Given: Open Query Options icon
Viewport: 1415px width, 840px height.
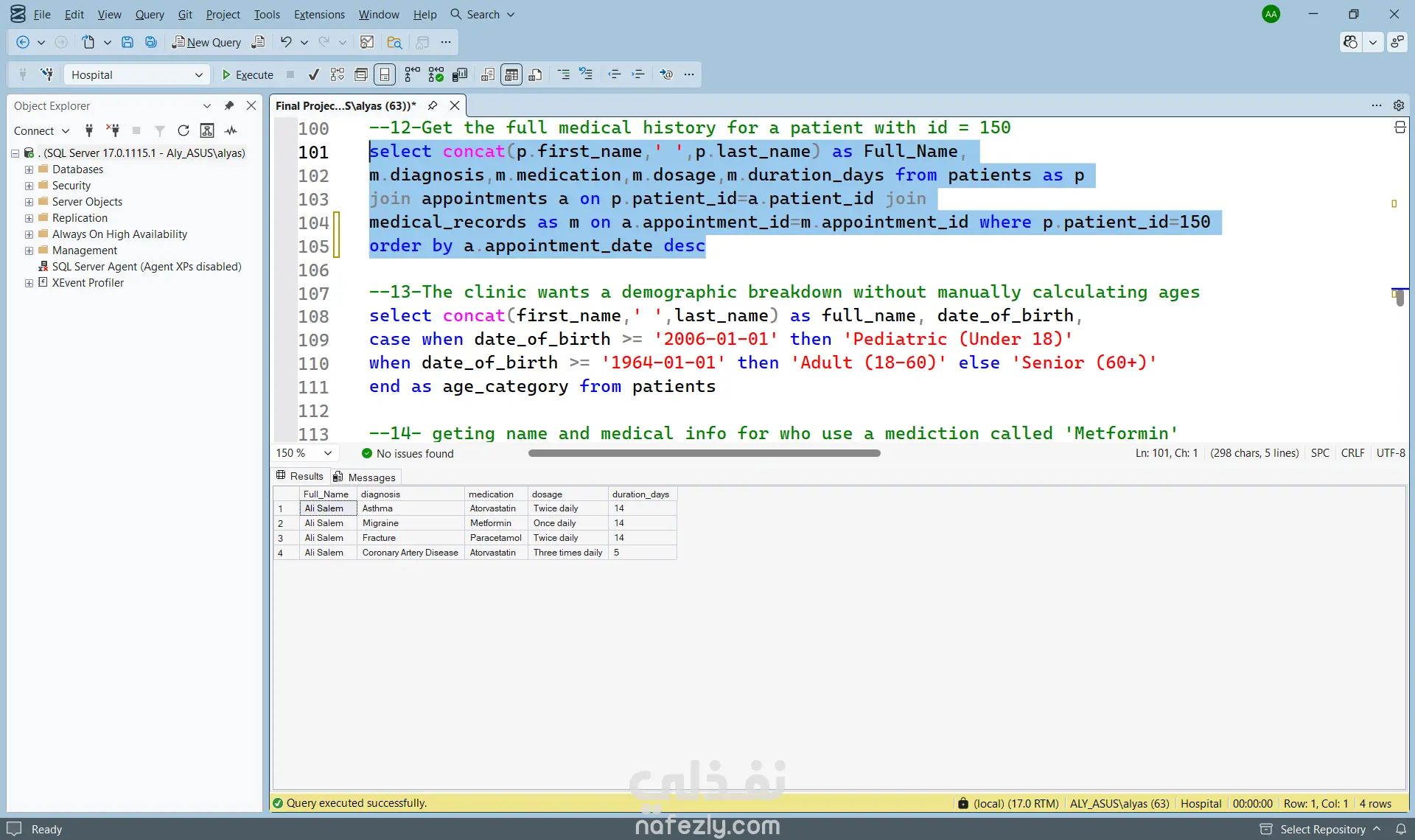Looking at the screenshot, I should tap(361, 74).
